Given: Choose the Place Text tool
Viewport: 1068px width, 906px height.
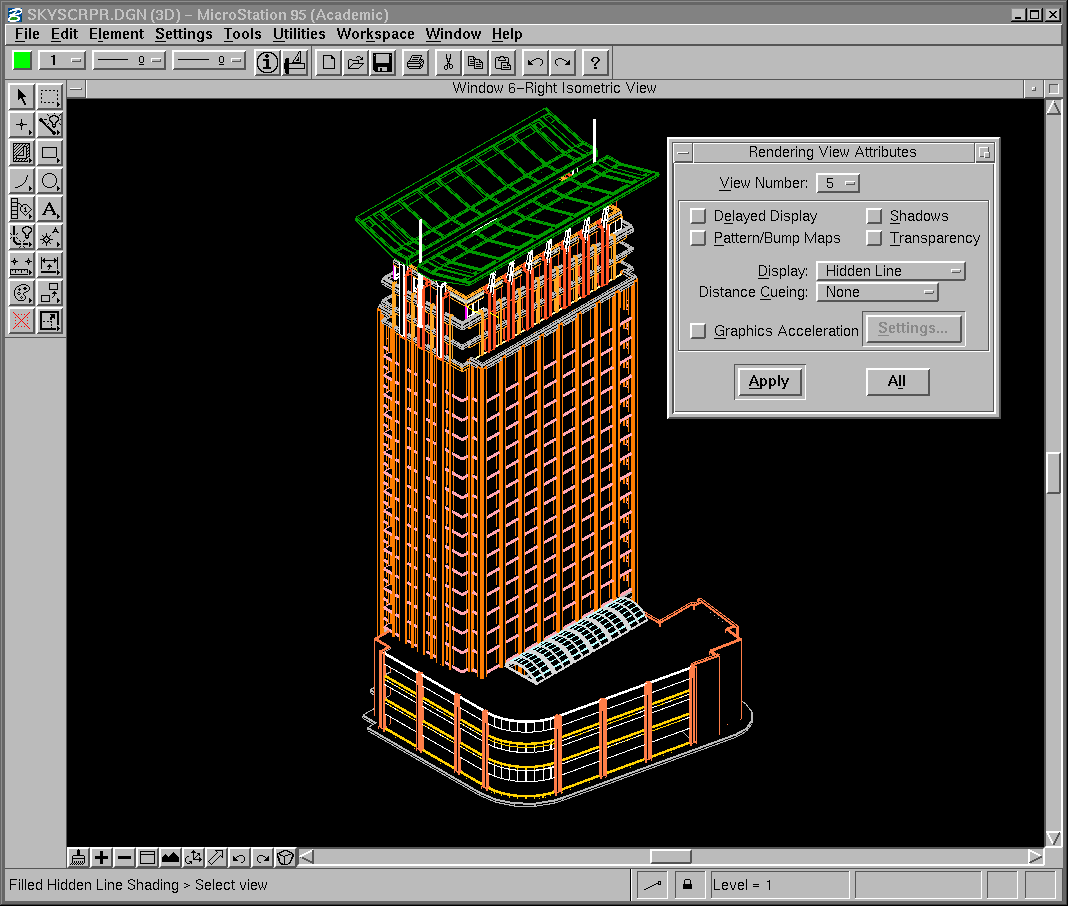Looking at the screenshot, I should (50, 209).
